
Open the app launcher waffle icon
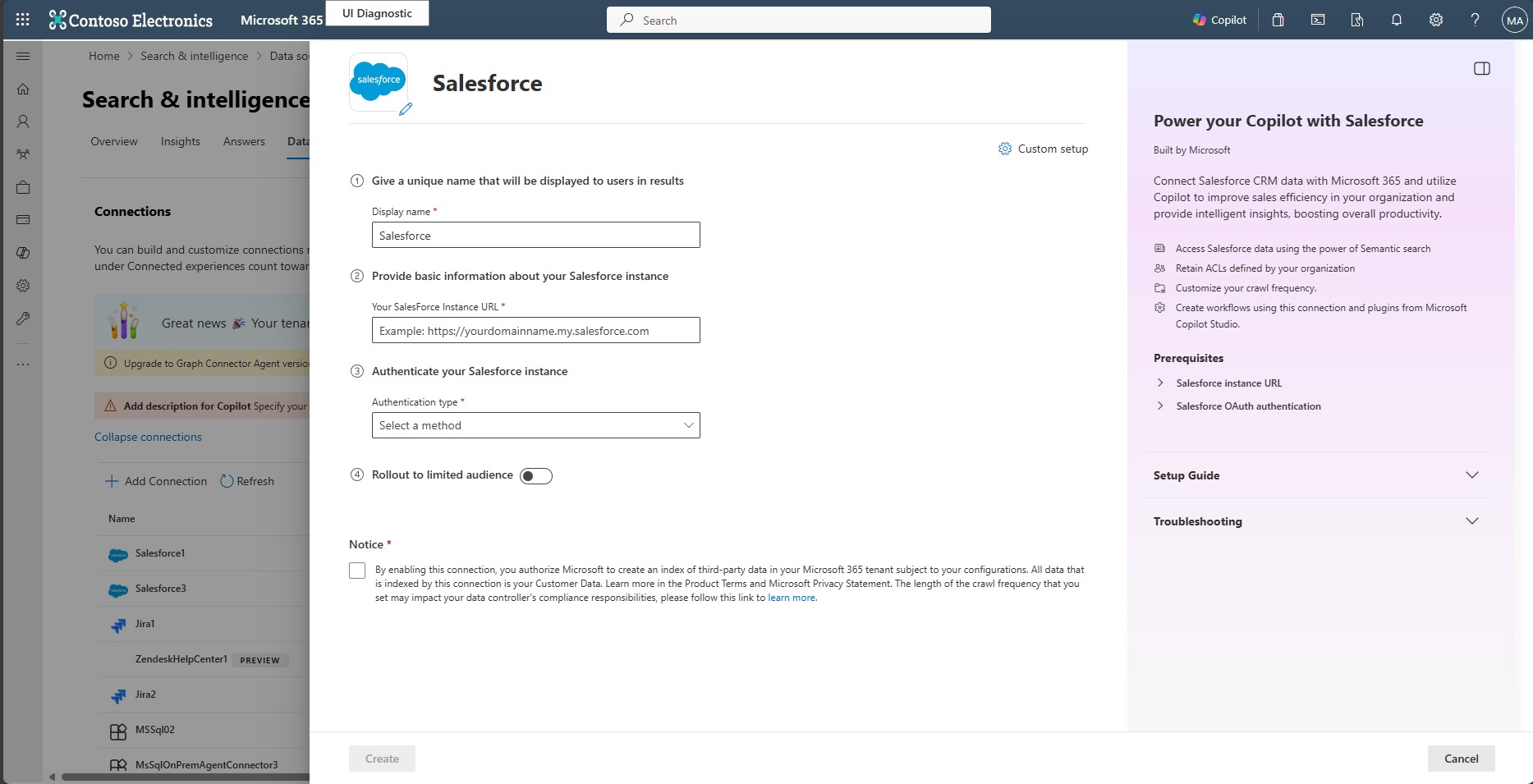(22, 19)
